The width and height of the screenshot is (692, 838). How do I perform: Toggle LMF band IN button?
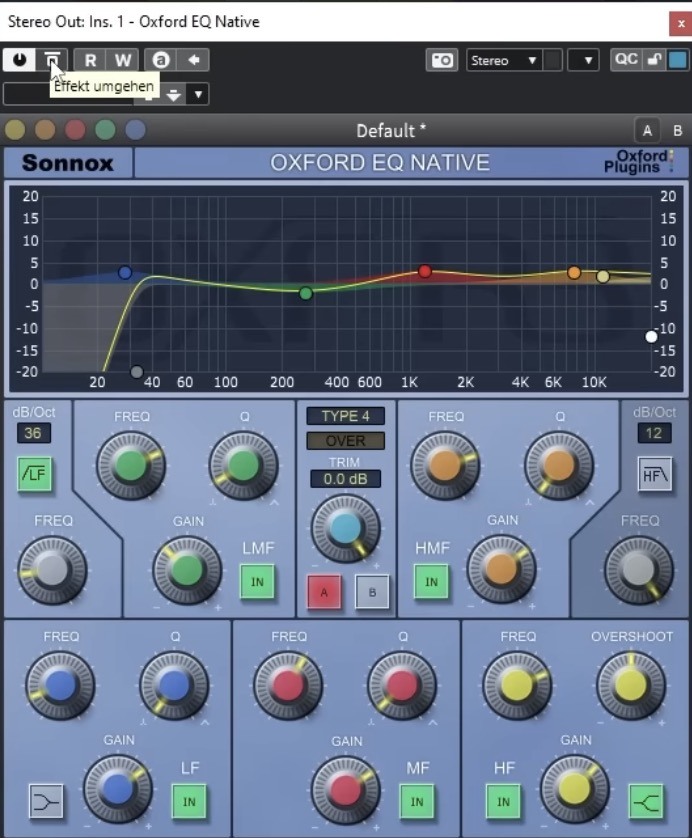tap(257, 581)
